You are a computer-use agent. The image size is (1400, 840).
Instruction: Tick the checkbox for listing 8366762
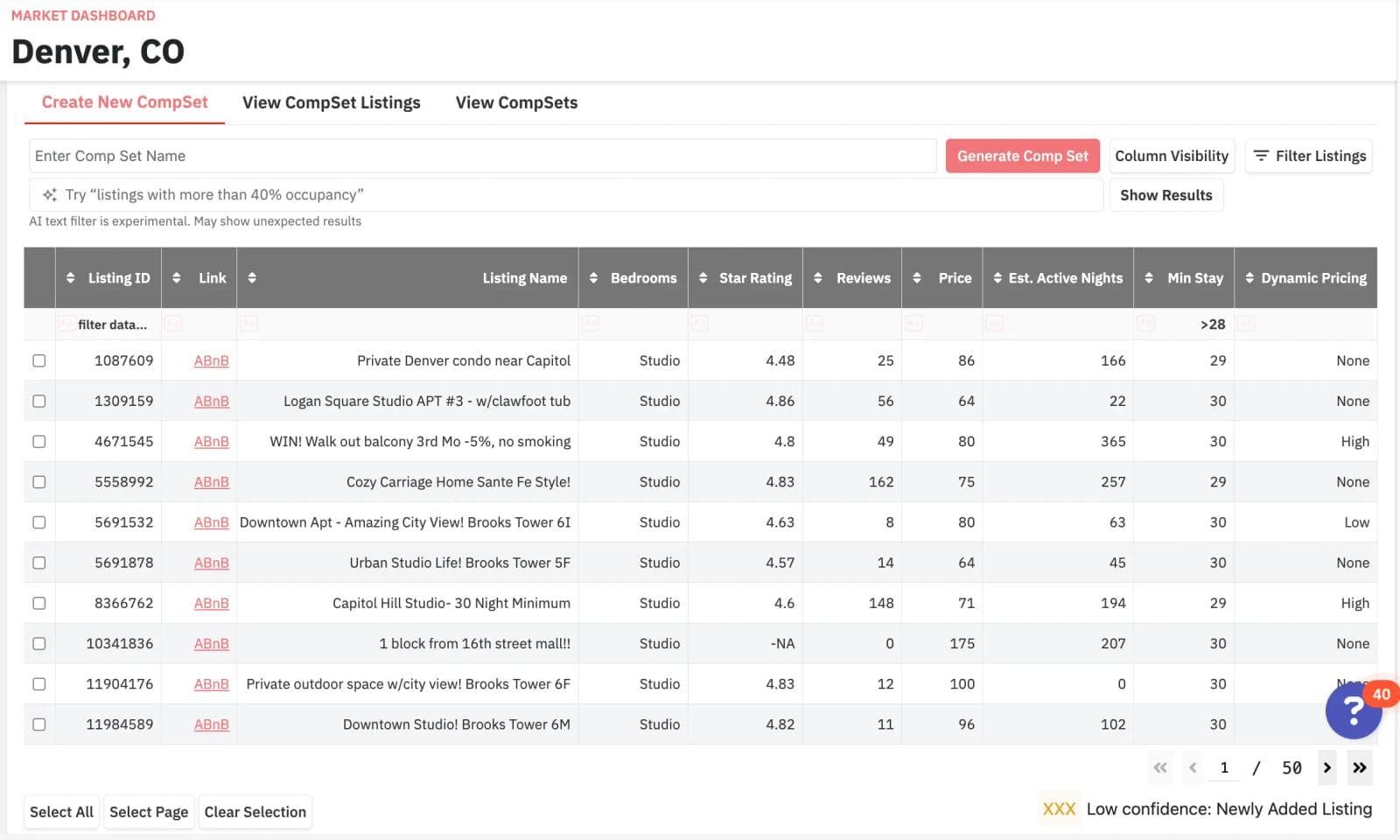coord(39,603)
